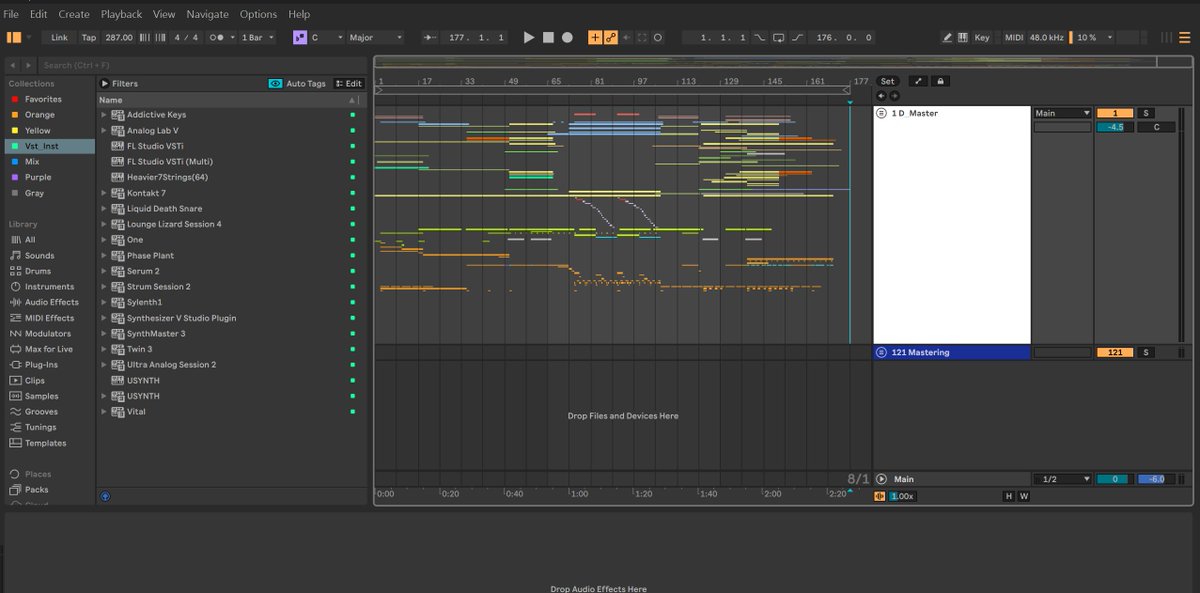The width and height of the screenshot is (1200, 593).
Task: Open the Create menu
Action: click(74, 14)
